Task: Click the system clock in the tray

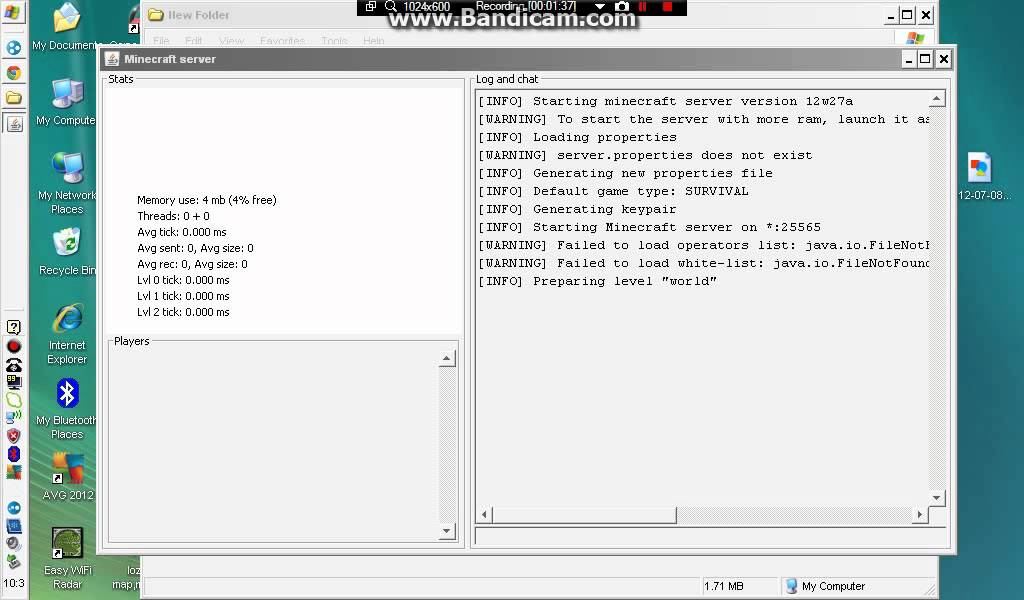Action: (13, 583)
